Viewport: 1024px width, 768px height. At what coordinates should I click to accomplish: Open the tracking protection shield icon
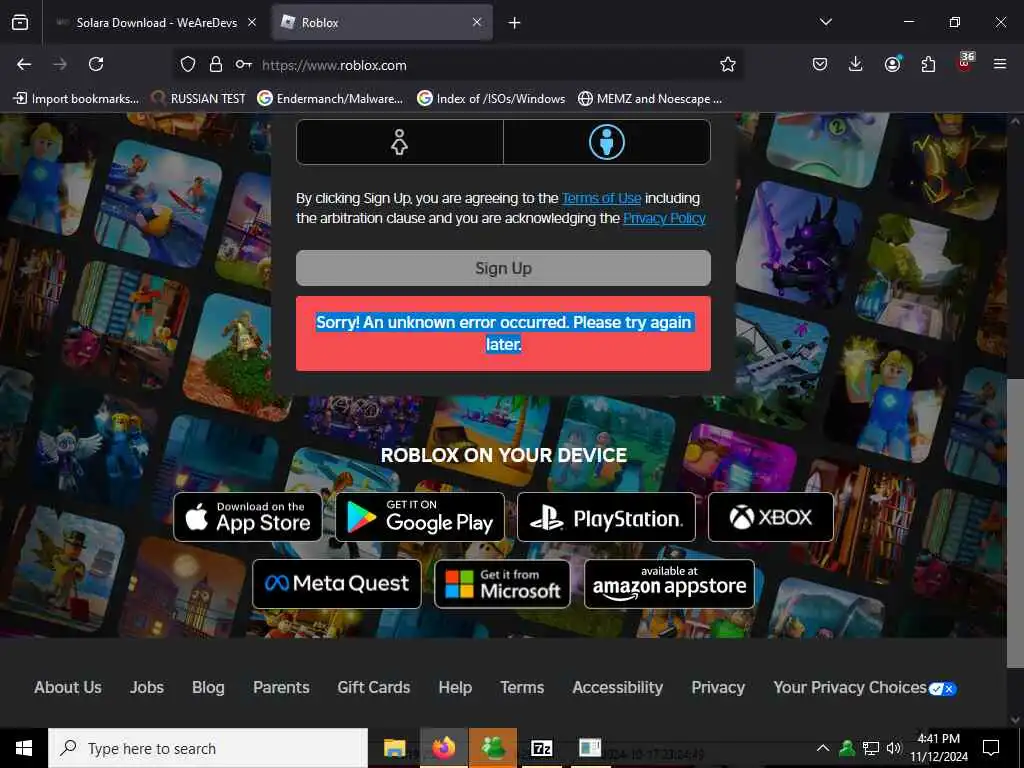pos(188,64)
